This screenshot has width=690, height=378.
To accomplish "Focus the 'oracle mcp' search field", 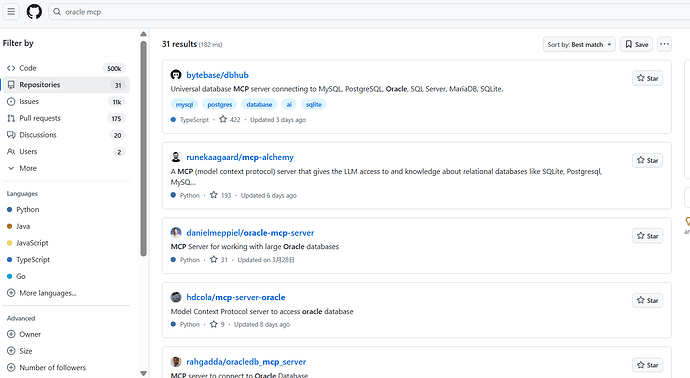I will pos(370,12).
